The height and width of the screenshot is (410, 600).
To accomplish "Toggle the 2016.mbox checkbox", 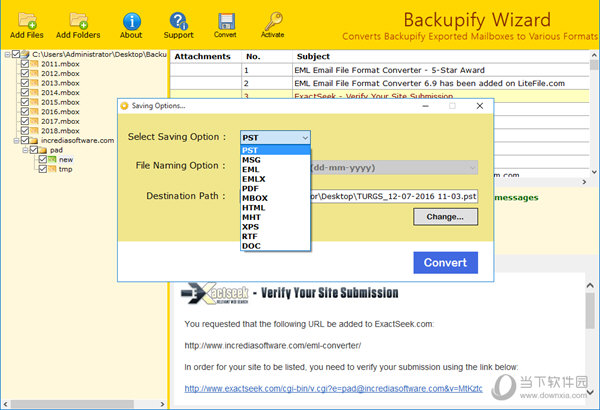I will (25, 111).
